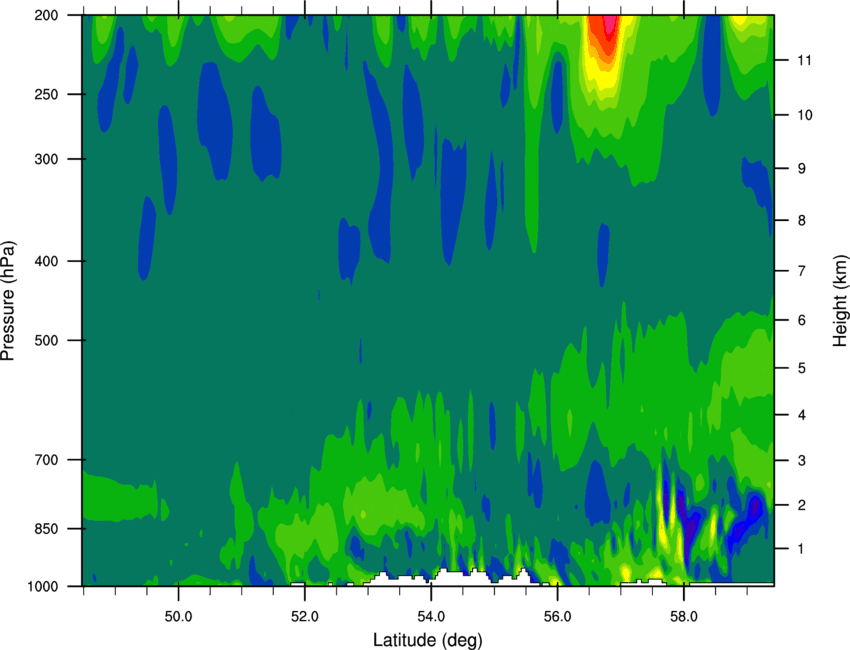Pick the height label 1 km
The image size is (850, 650).
(802, 549)
